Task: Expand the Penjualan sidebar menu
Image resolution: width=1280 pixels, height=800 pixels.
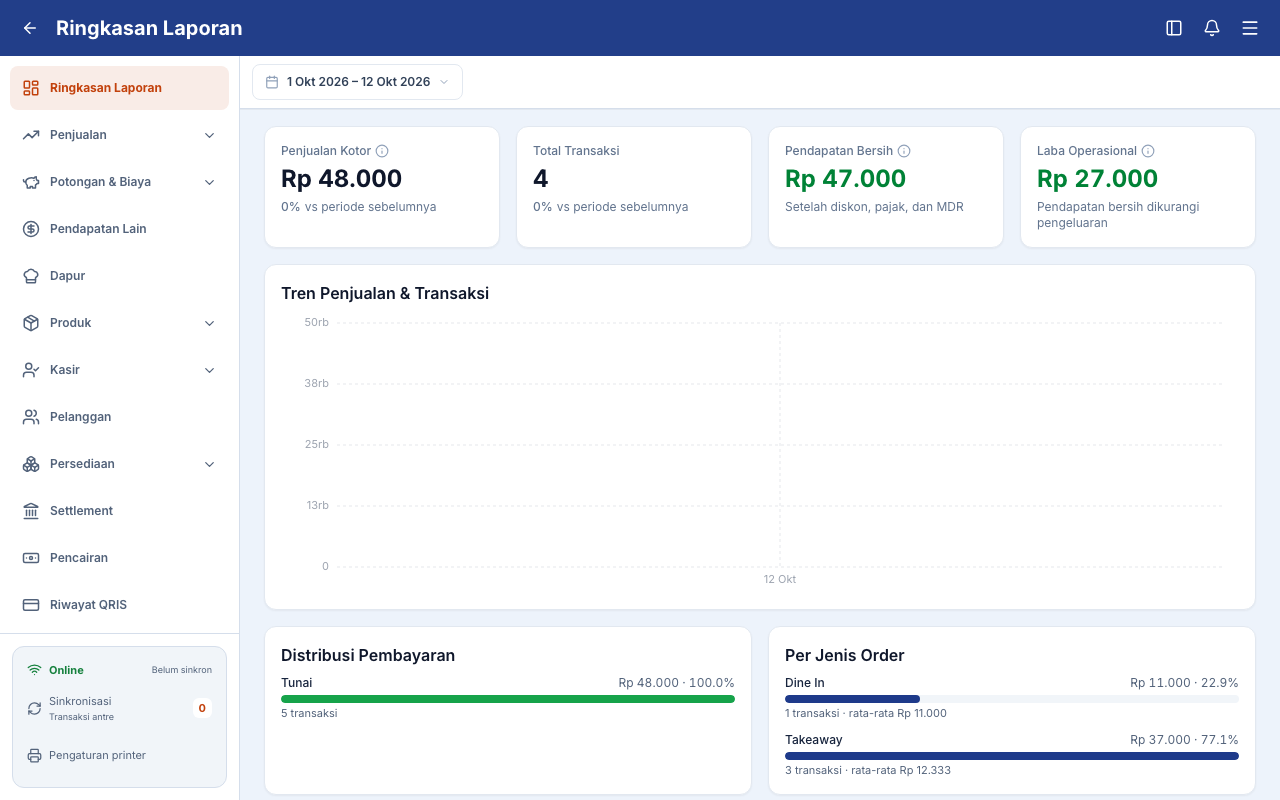Action: coord(120,135)
